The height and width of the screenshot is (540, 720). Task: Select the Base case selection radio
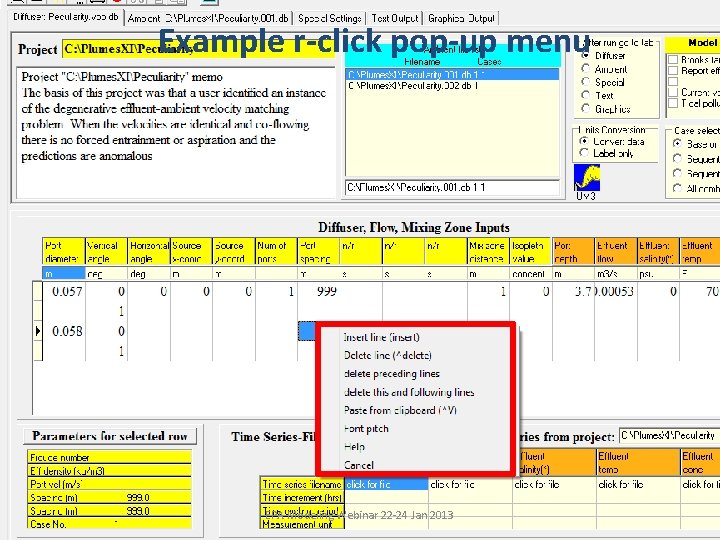coord(677,144)
